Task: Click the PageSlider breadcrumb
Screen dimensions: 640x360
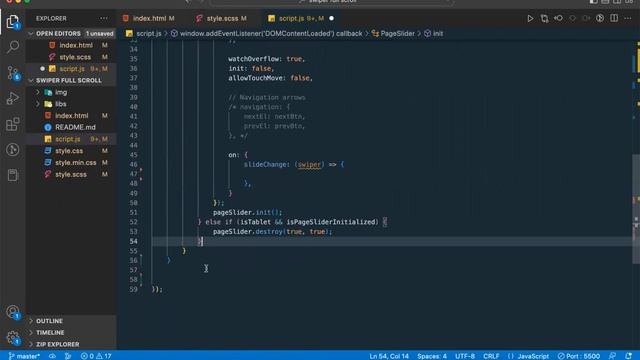Action: [397, 33]
